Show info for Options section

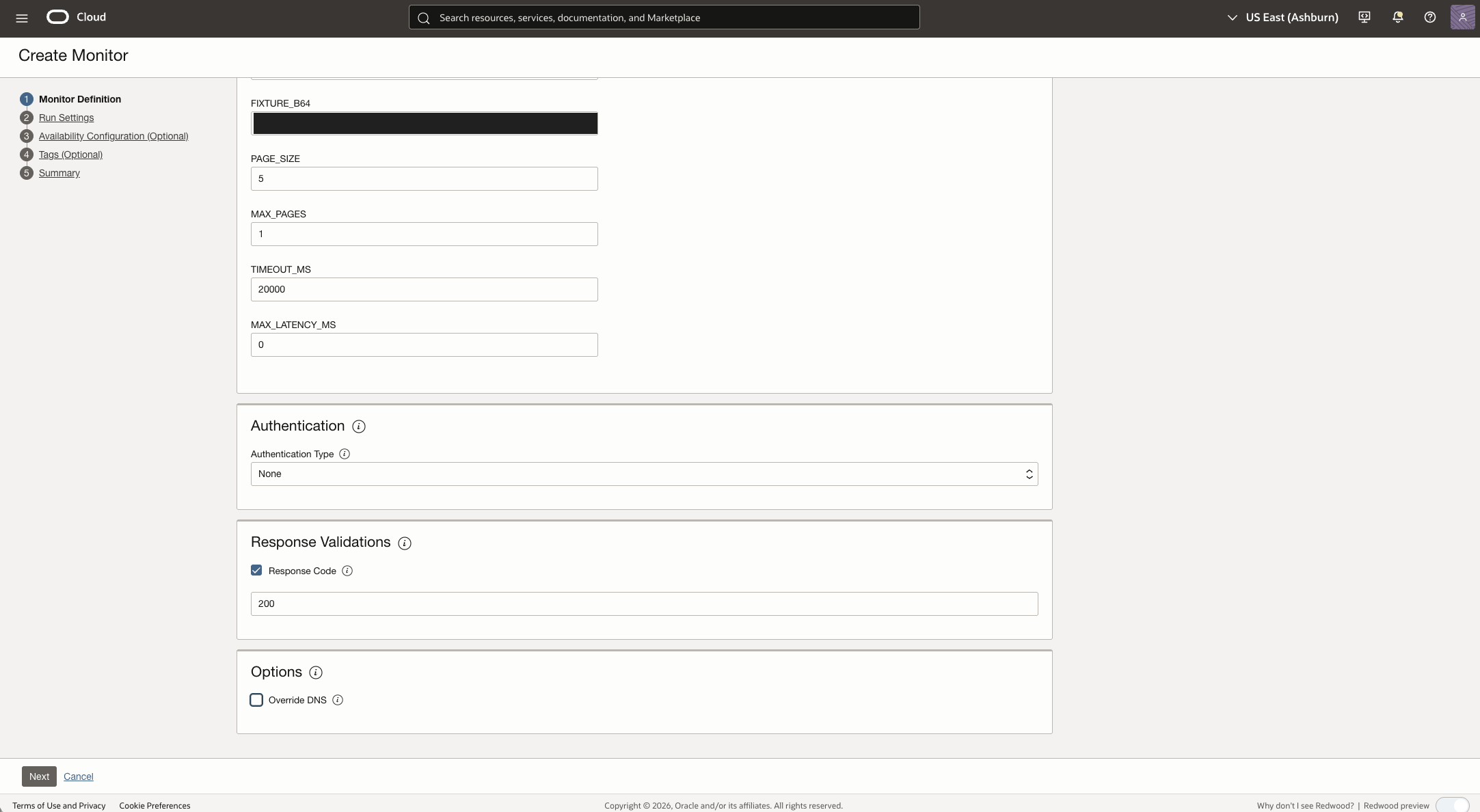[316, 673]
